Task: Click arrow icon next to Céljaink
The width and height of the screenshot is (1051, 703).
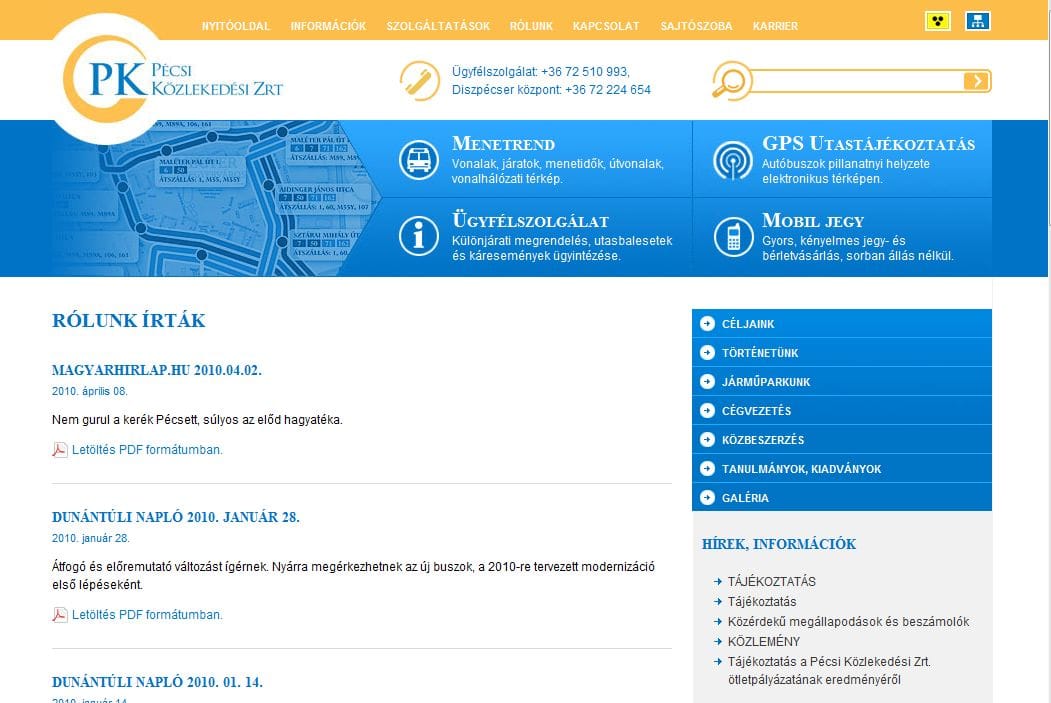Action: coord(707,324)
